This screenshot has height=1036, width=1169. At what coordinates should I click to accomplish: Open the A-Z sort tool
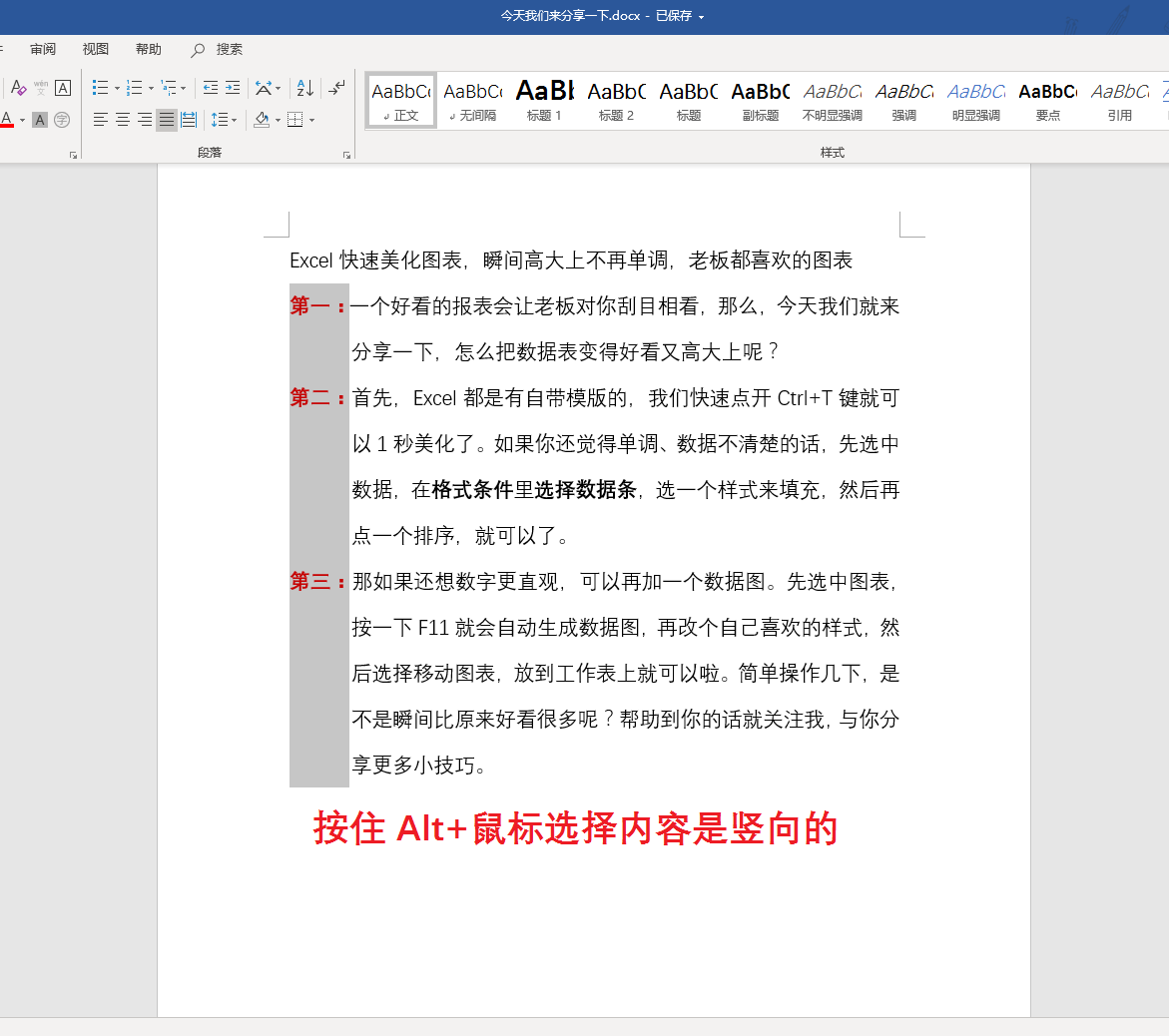pyautogui.click(x=305, y=90)
